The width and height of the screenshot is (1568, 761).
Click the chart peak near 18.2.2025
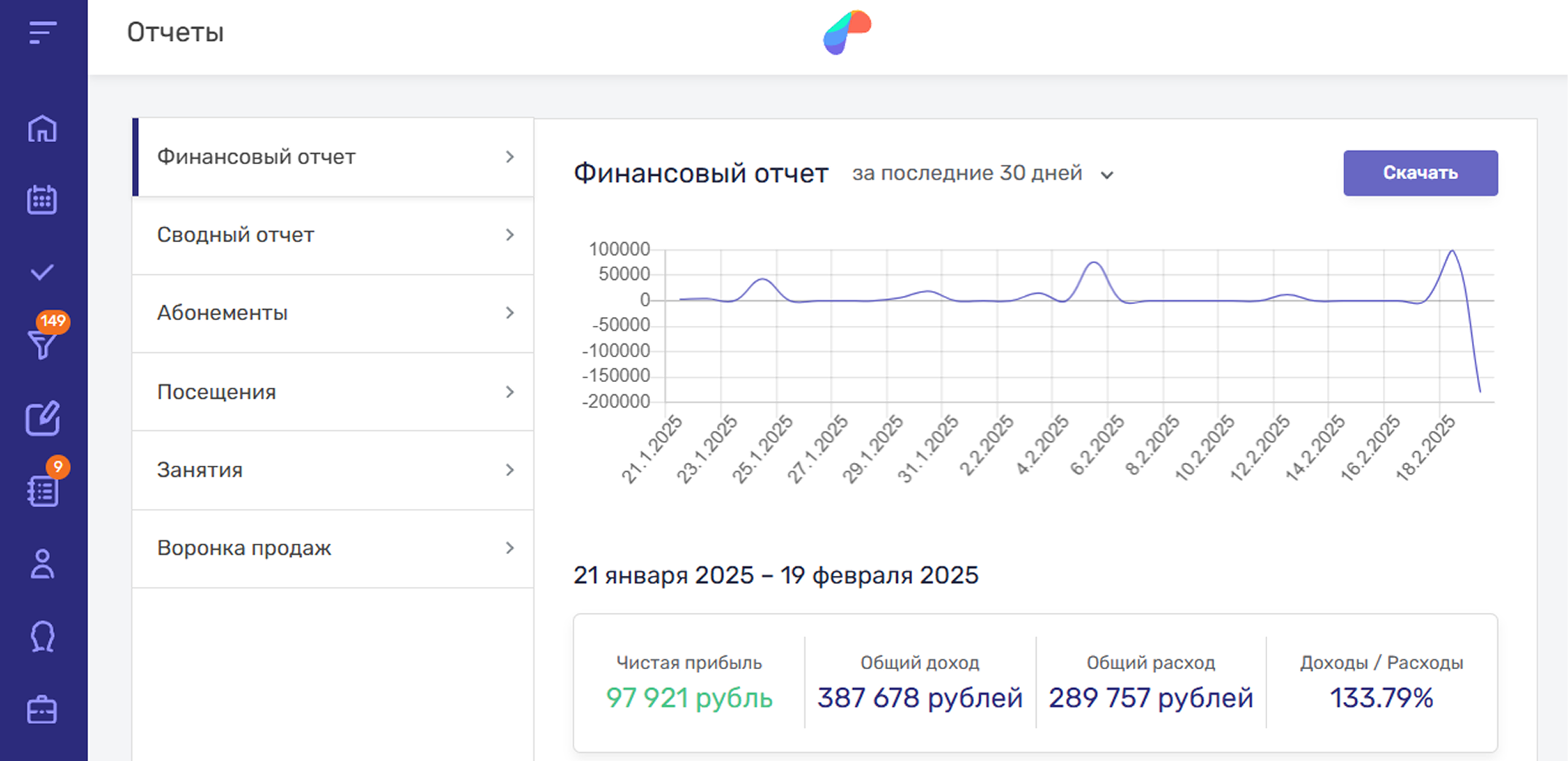point(1452,251)
